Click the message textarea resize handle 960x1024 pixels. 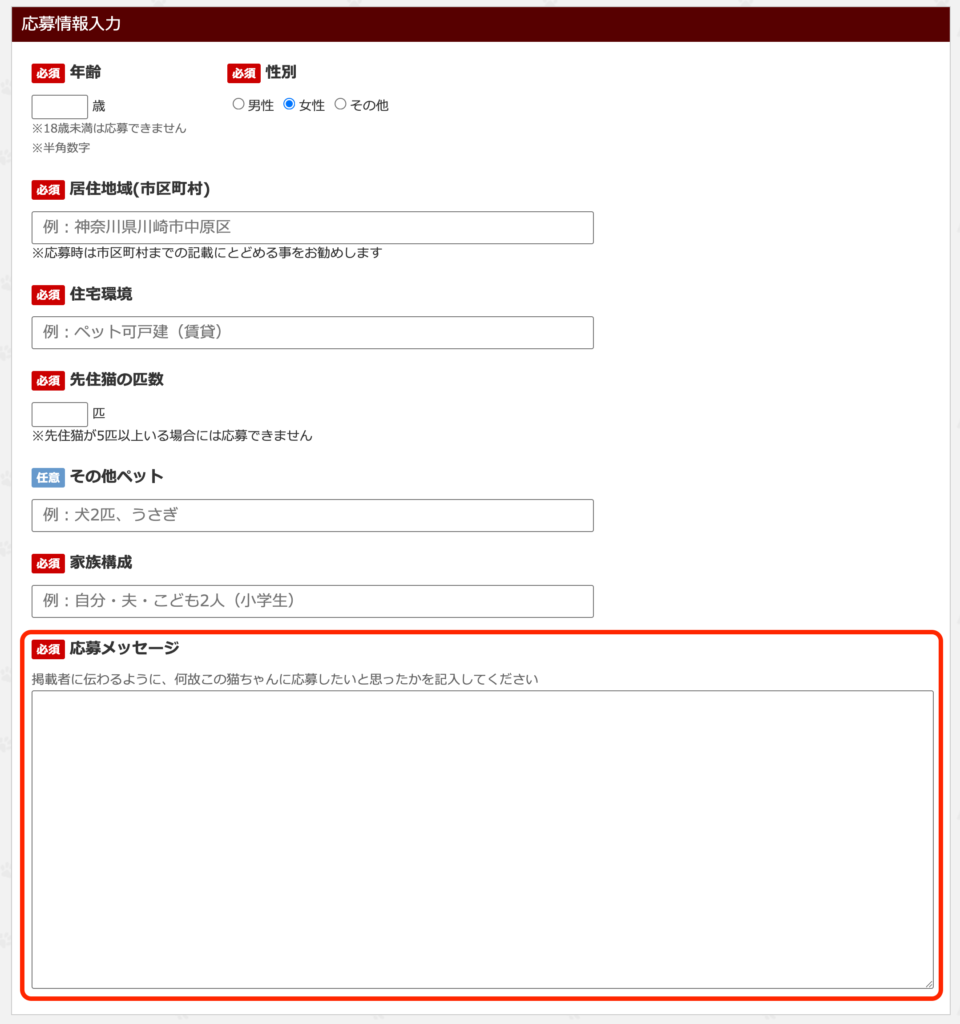[928, 984]
